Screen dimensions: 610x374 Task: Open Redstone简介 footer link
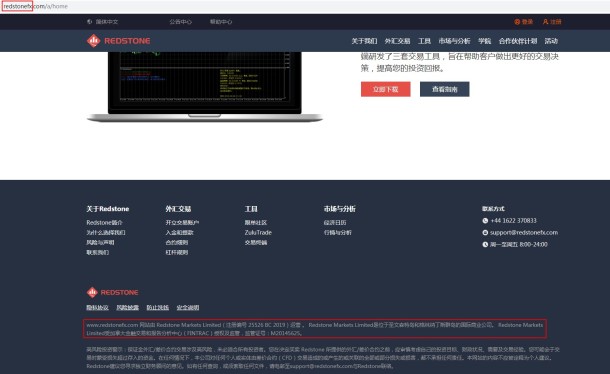point(104,223)
